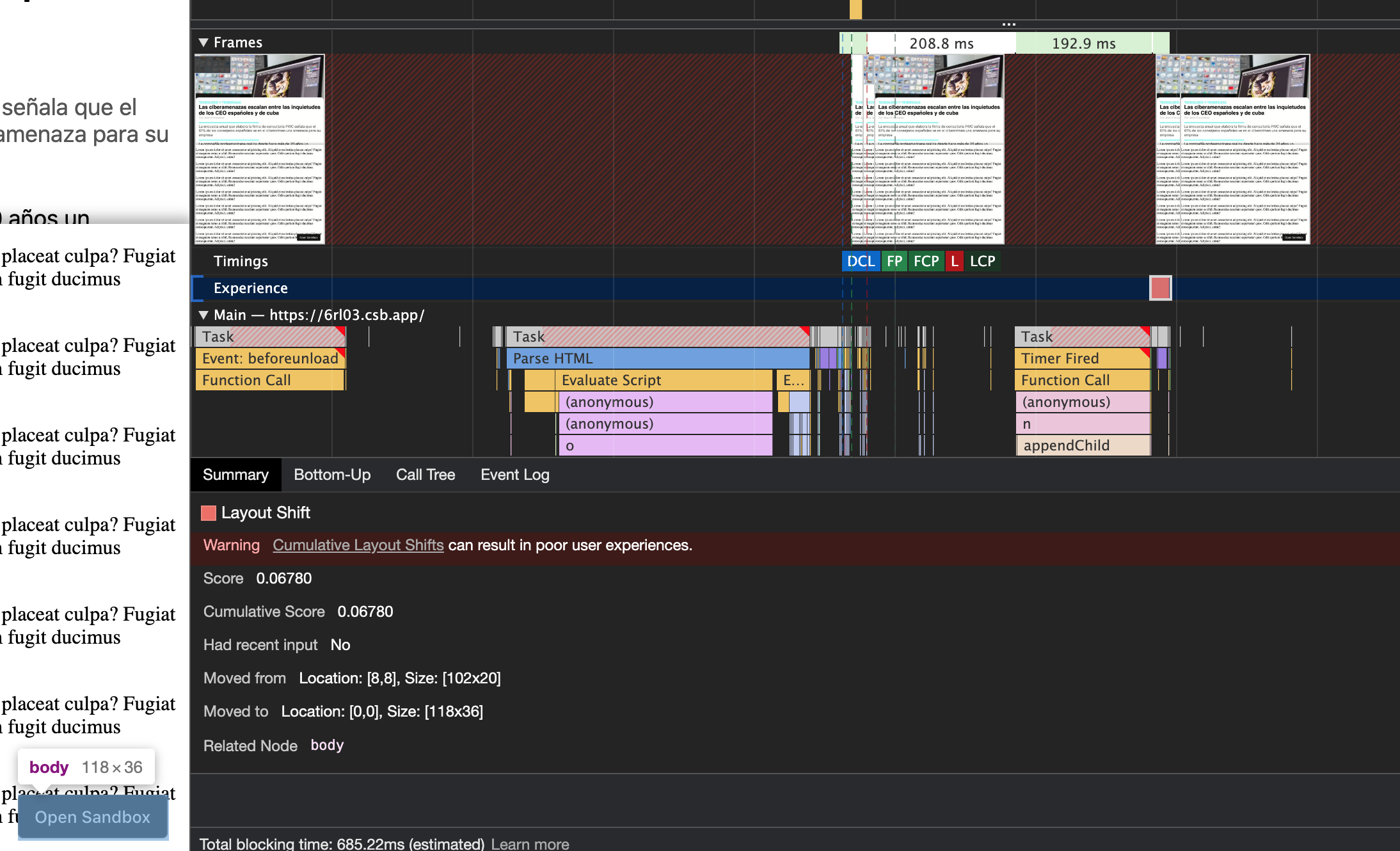Image resolution: width=1400 pixels, height=851 pixels.
Task: Select the FCP marker in the Timings track
Action: [926, 261]
